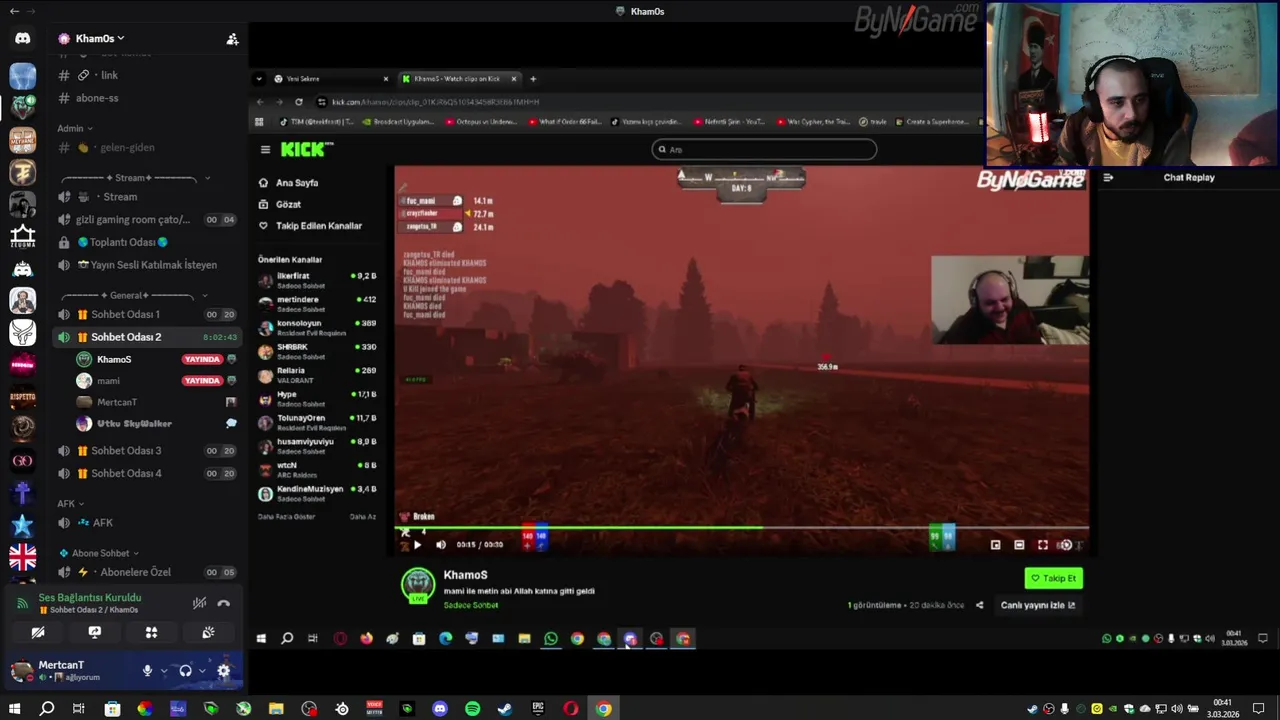Toggle Discord microphone mute
Viewport: 1280px width, 720px height.
click(147, 671)
